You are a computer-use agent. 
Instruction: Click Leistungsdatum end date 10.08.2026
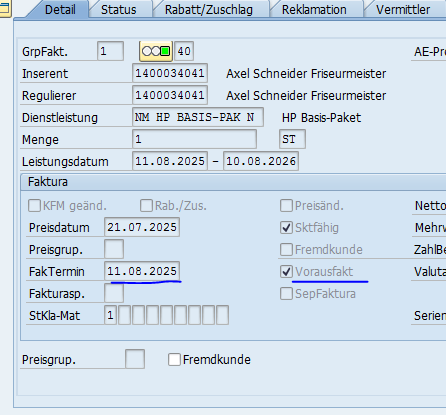click(261, 161)
